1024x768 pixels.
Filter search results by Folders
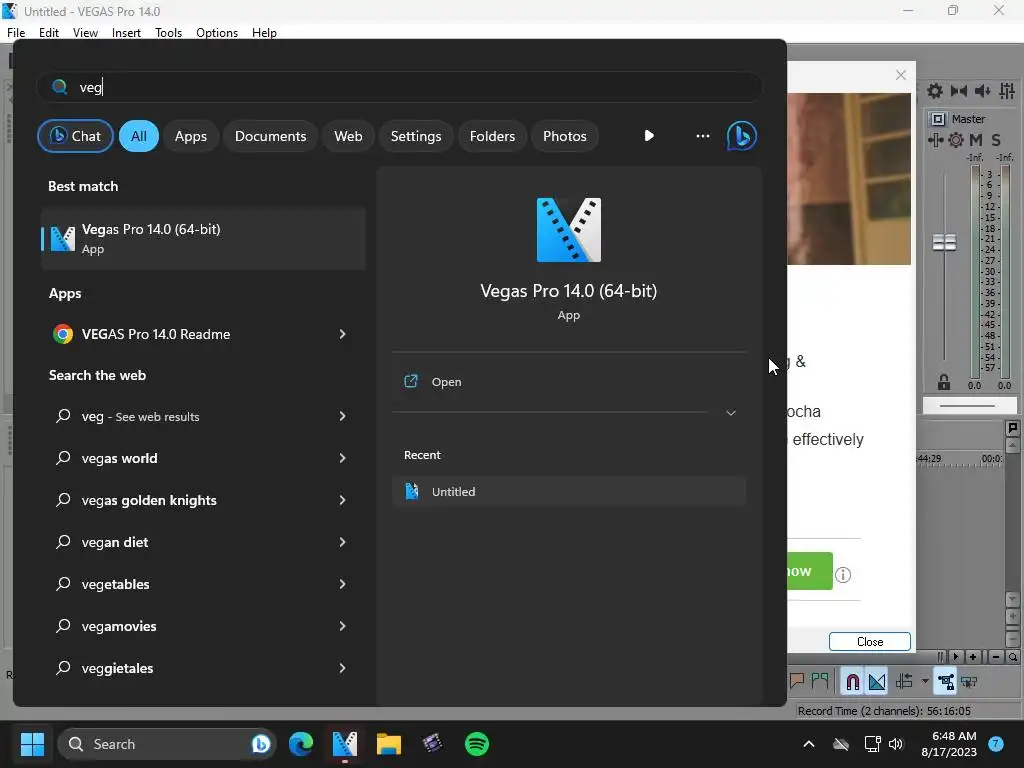(492, 136)
